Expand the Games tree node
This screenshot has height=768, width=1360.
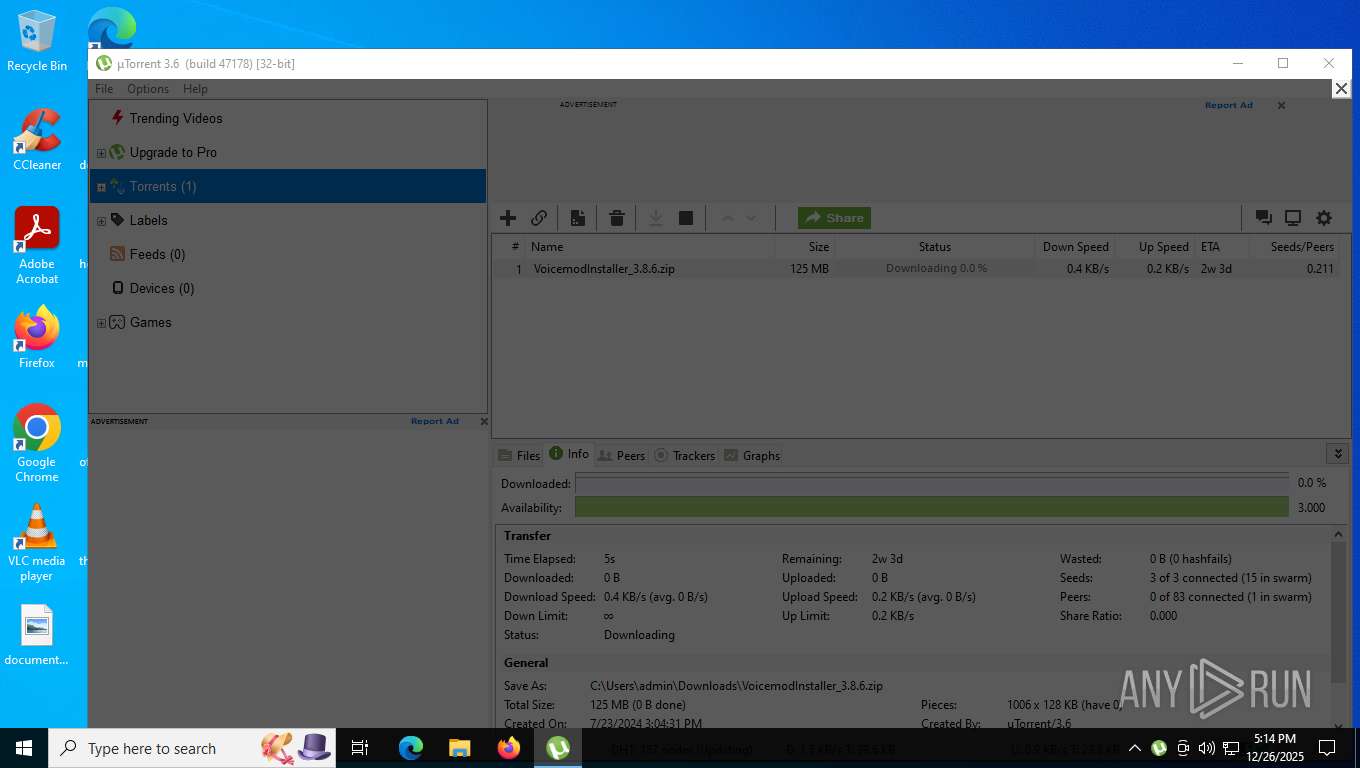tap(101, 323)
